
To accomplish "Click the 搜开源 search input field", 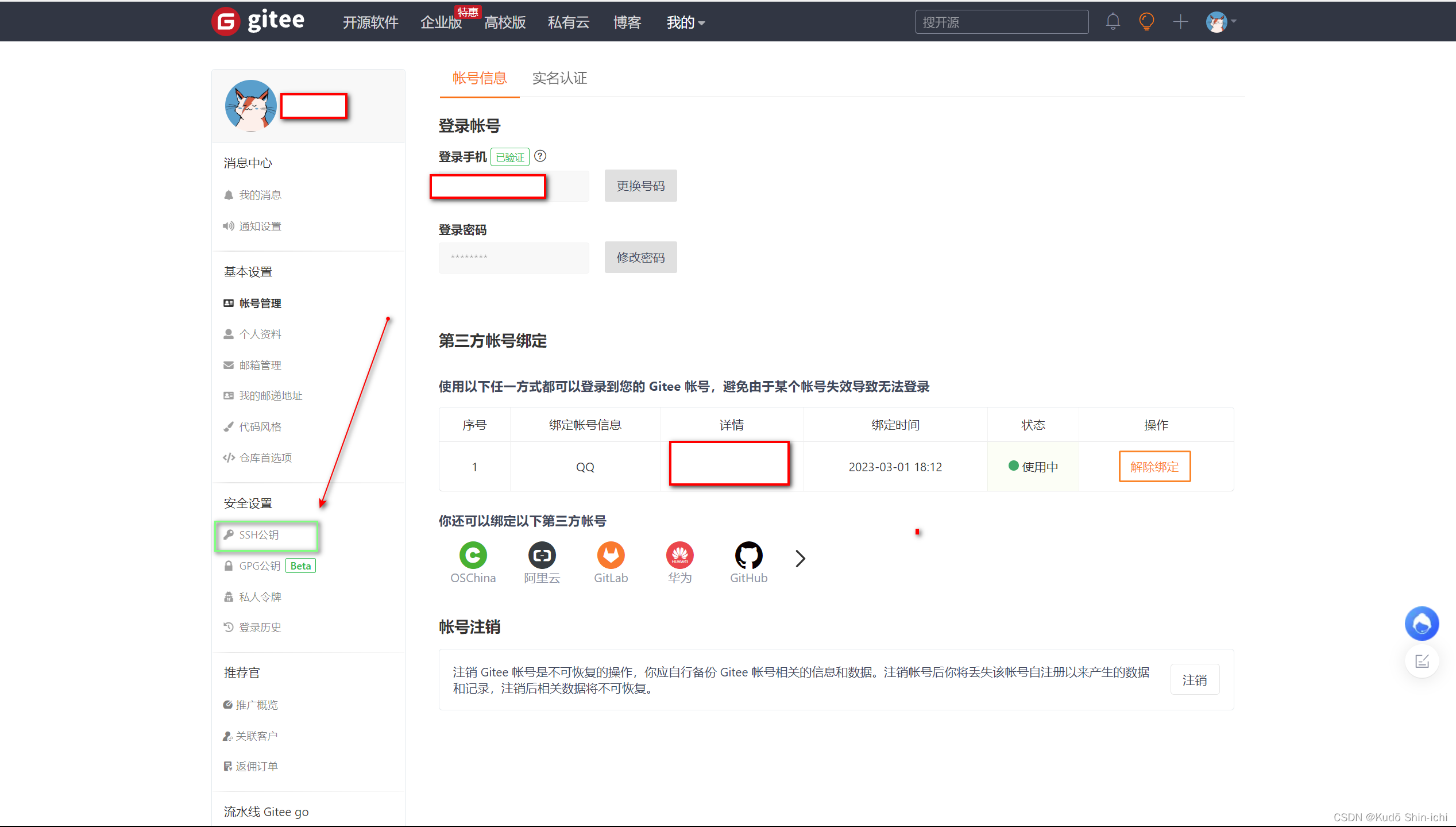I will pos(1001,21).
